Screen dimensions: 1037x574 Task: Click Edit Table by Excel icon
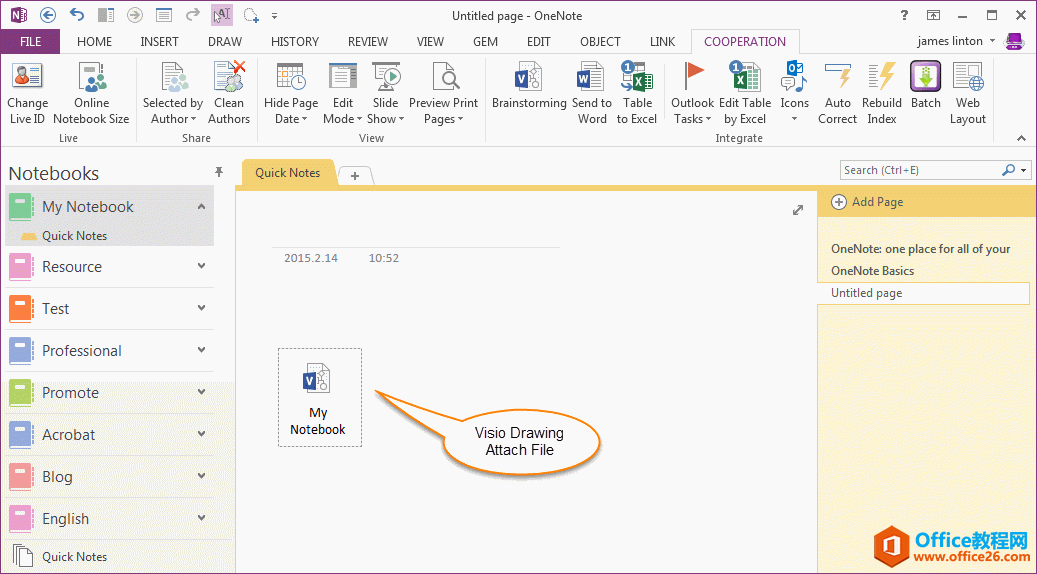pos(745,77)
